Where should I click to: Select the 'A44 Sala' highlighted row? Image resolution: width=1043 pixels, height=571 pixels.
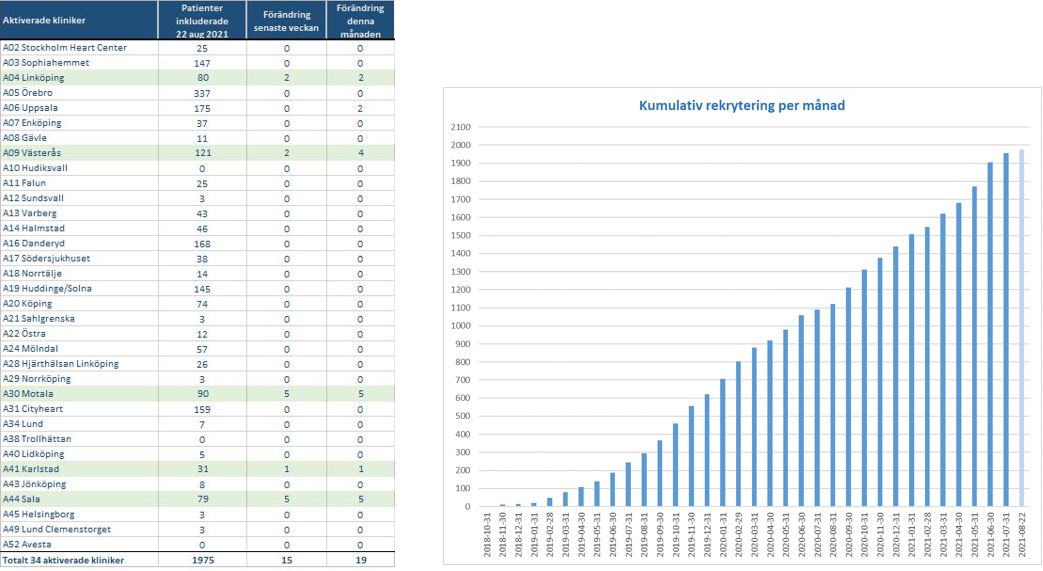click(197, 499)
